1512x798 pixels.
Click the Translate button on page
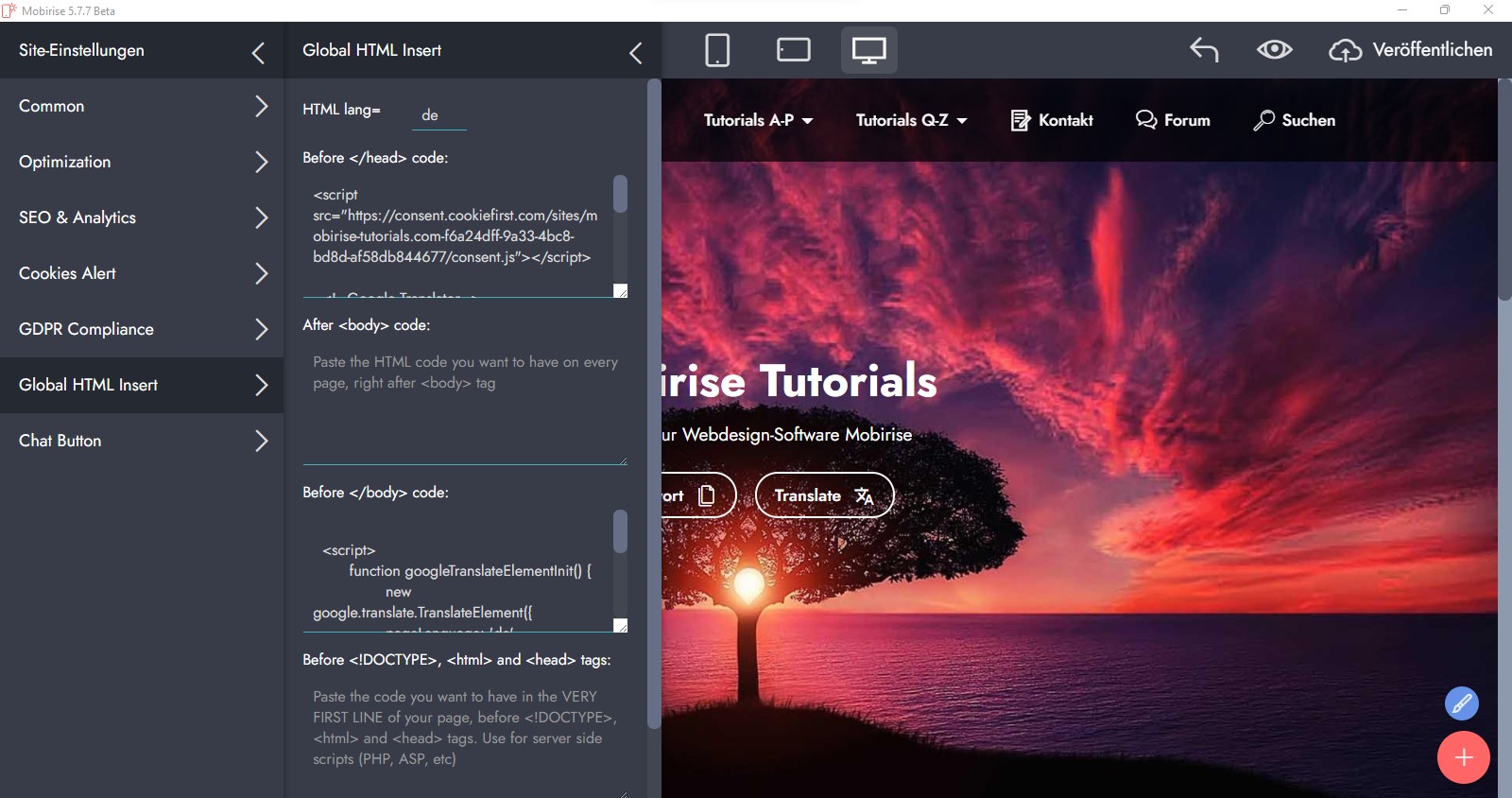[x=824, y=495]
